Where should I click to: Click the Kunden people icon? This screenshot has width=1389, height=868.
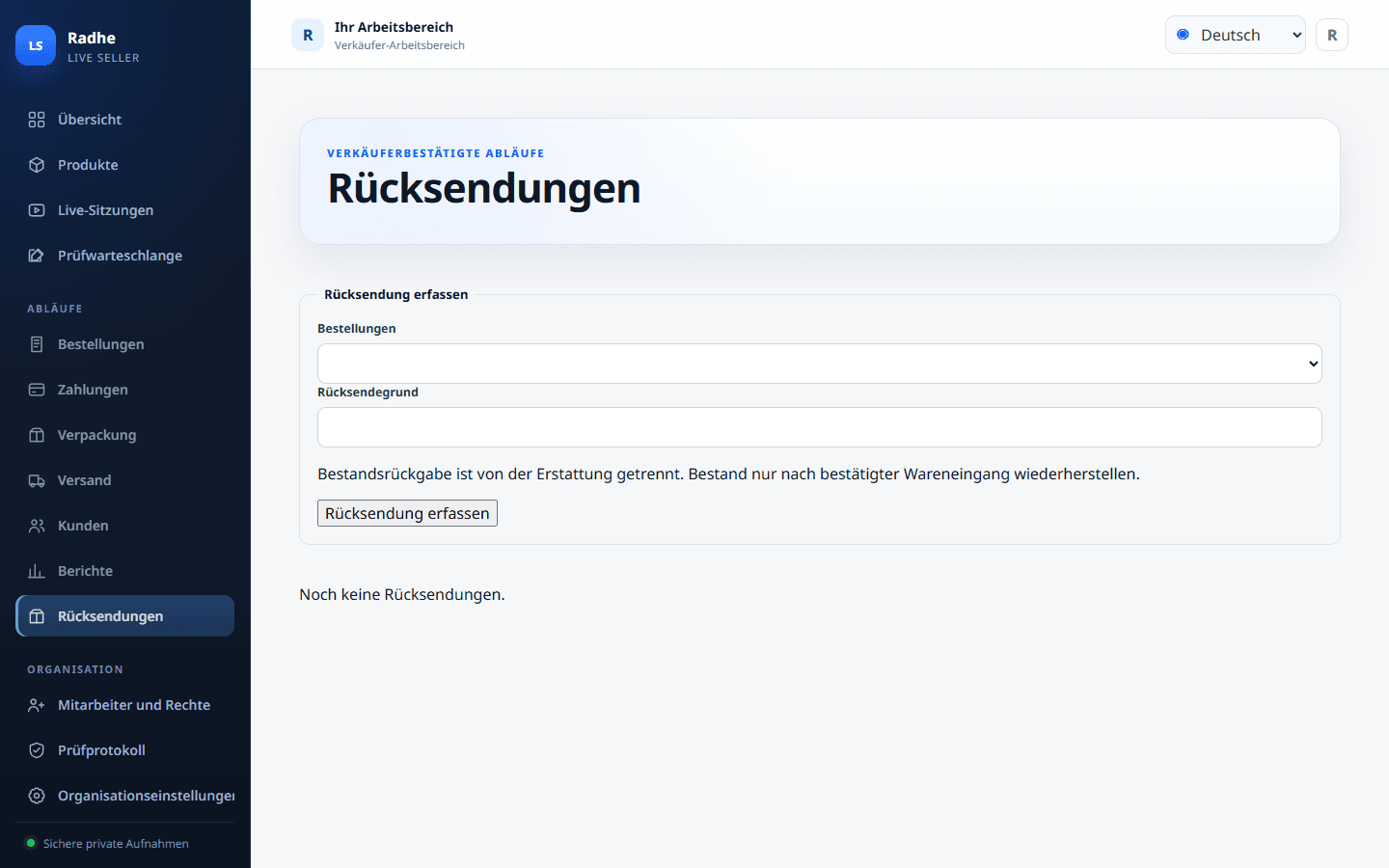pos(37,526)
